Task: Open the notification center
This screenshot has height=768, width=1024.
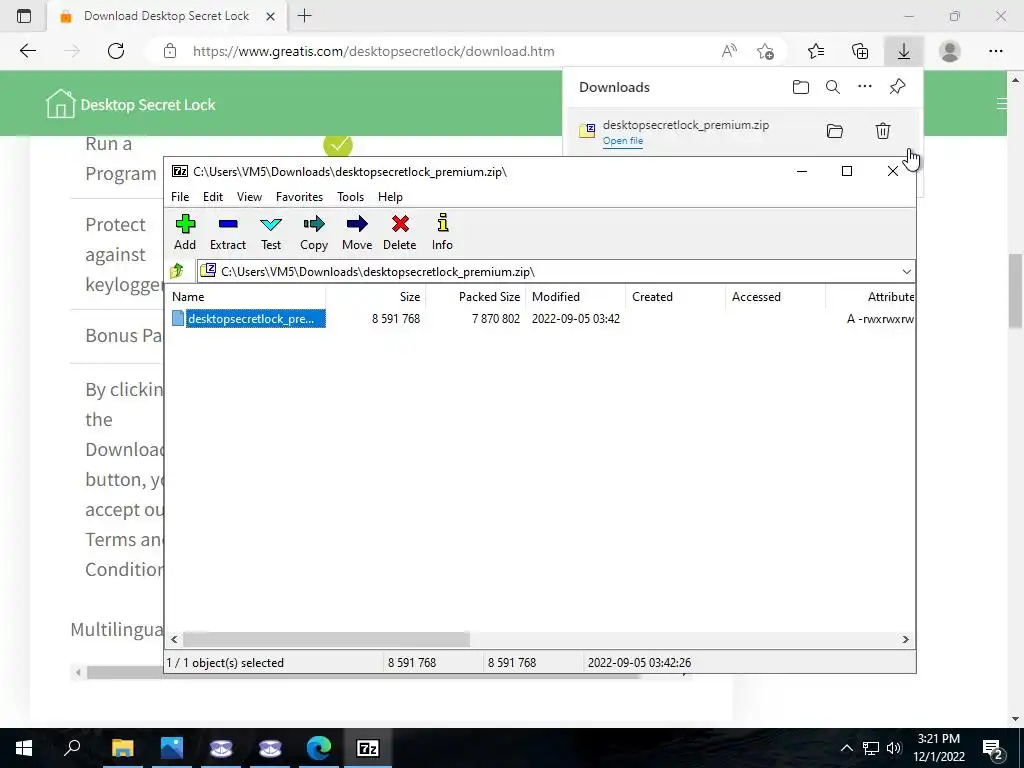Action: (x=993, y=748)
